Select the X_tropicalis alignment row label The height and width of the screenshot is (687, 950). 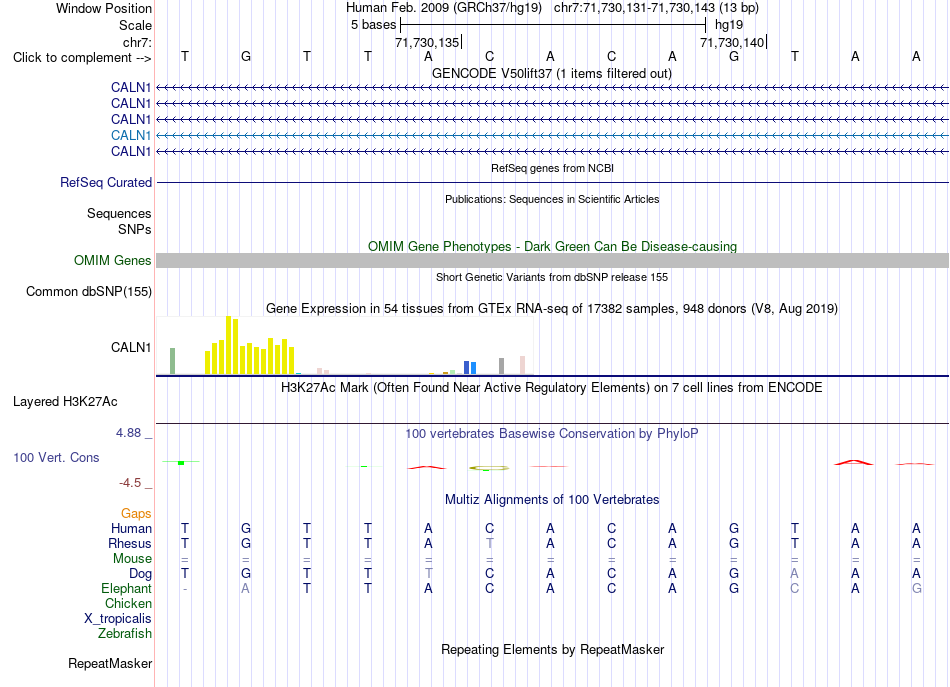118,619
